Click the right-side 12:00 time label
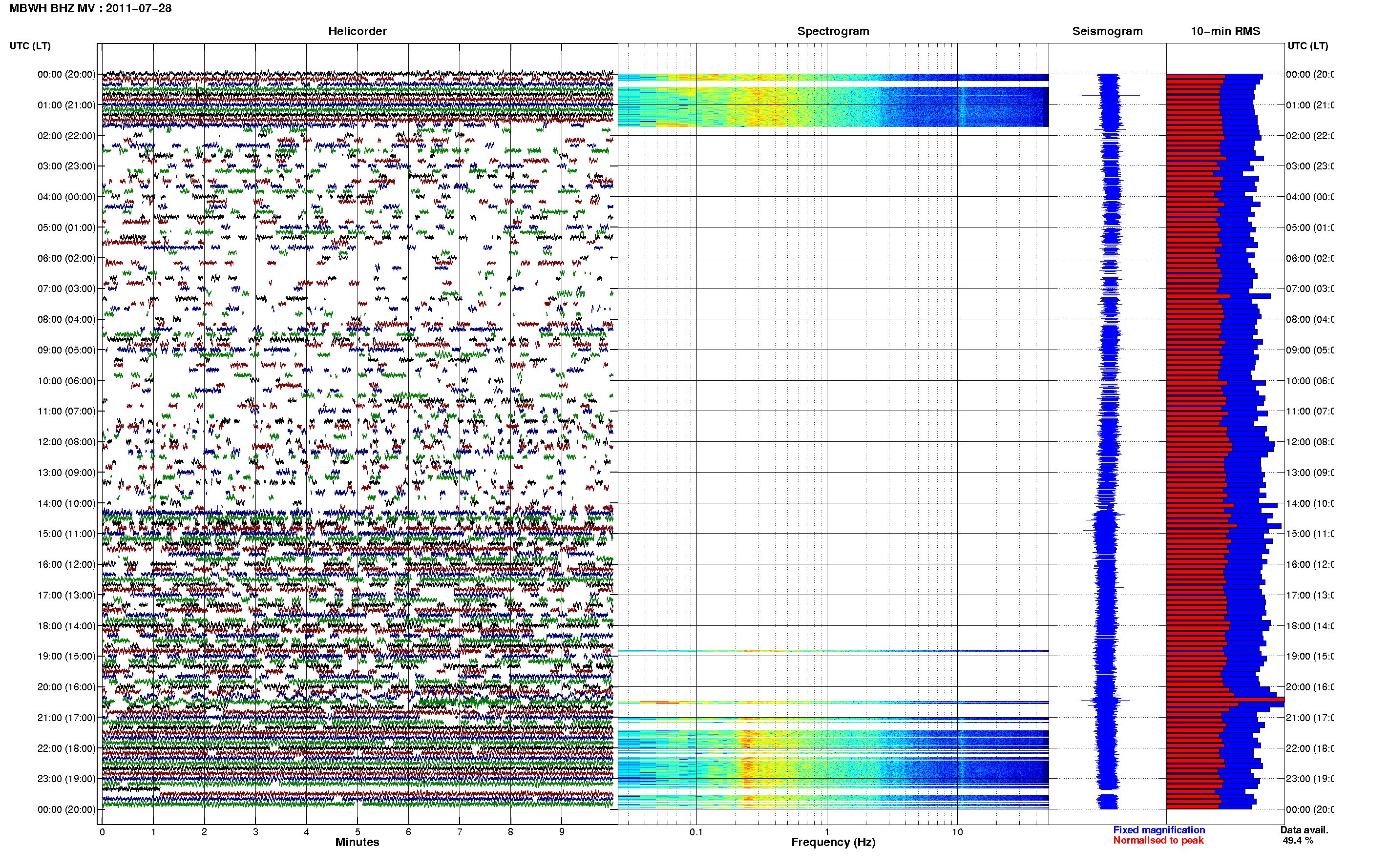 1309,441
